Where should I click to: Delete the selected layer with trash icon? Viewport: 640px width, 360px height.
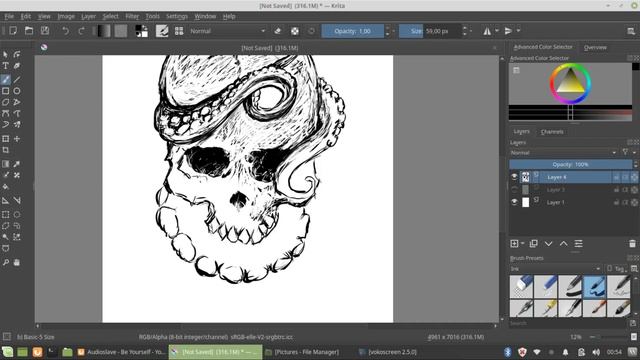tap(632, 244)
